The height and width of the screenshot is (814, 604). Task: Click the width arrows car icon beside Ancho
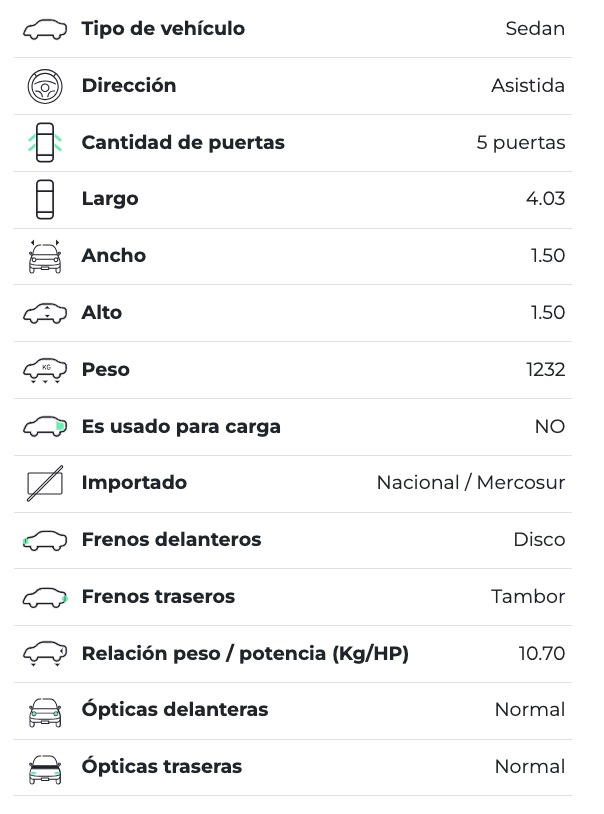[x=44, y=256]
